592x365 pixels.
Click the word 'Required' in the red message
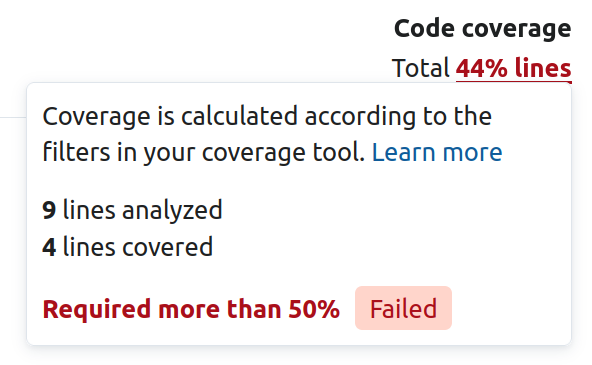click(97, 309)
